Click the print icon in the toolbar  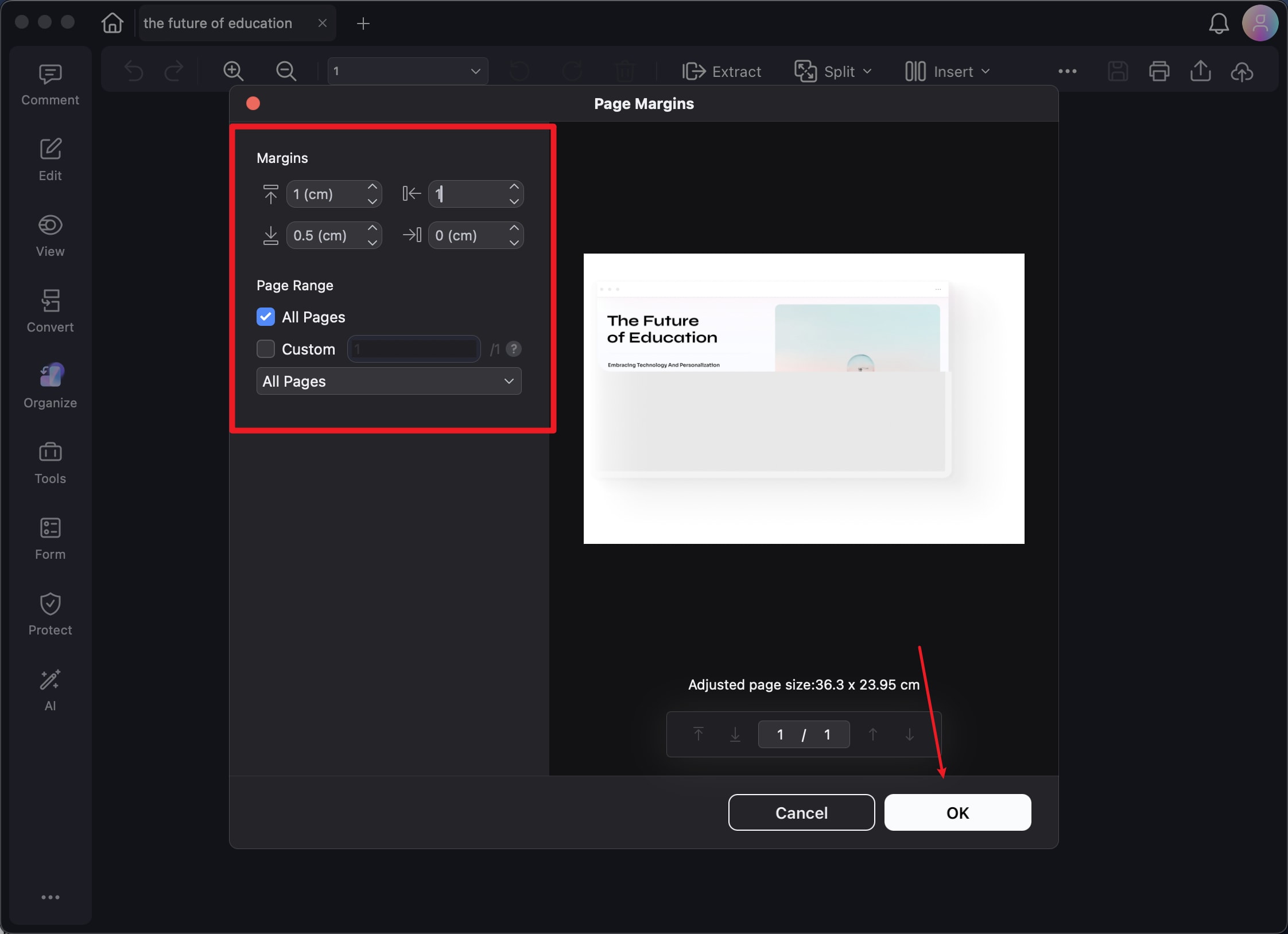[x=1159, y=71]
